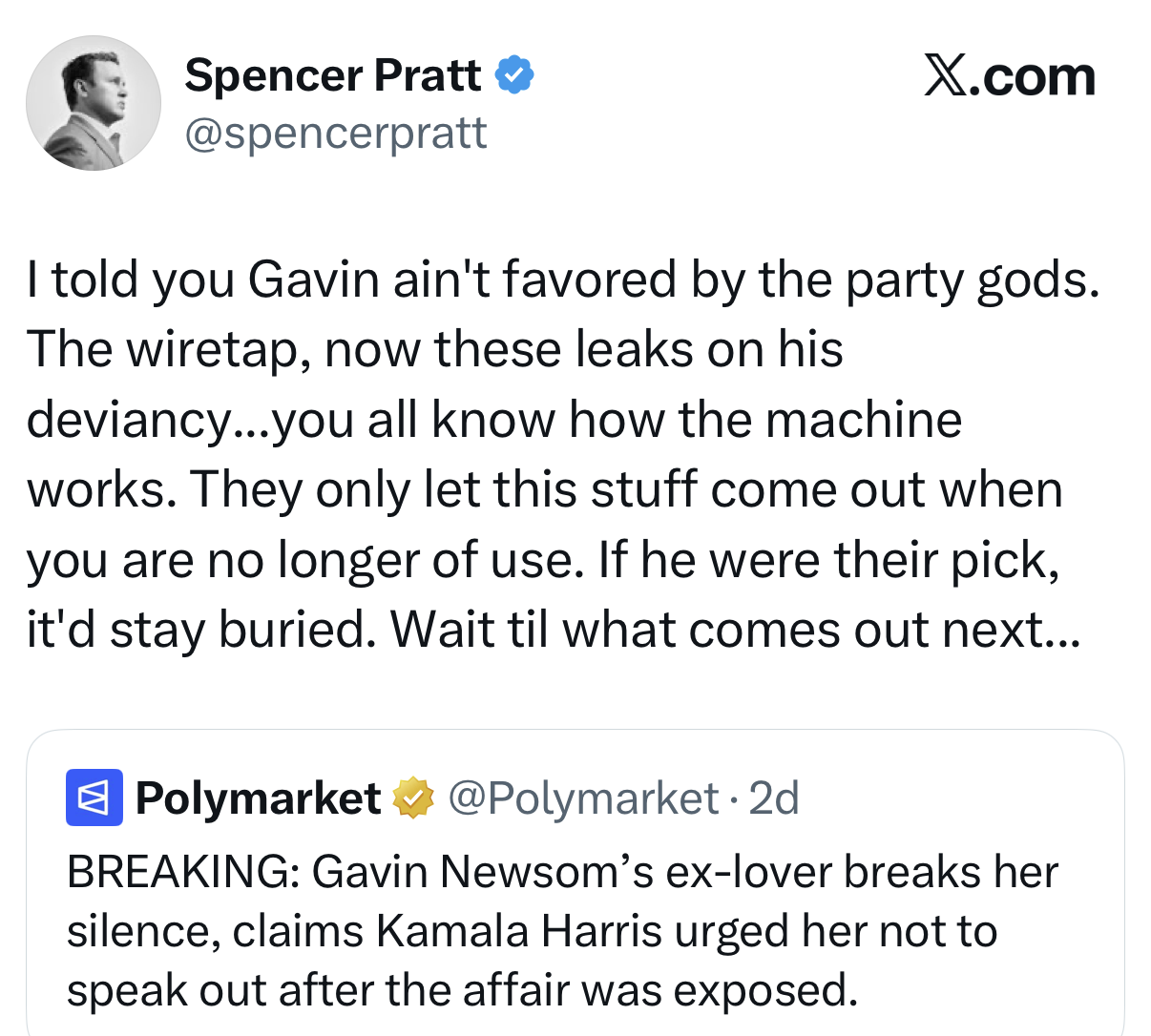Click the phrase affair was exposed in the quote
Viewport: 1151px width, 1036px height.
(660, 990)
